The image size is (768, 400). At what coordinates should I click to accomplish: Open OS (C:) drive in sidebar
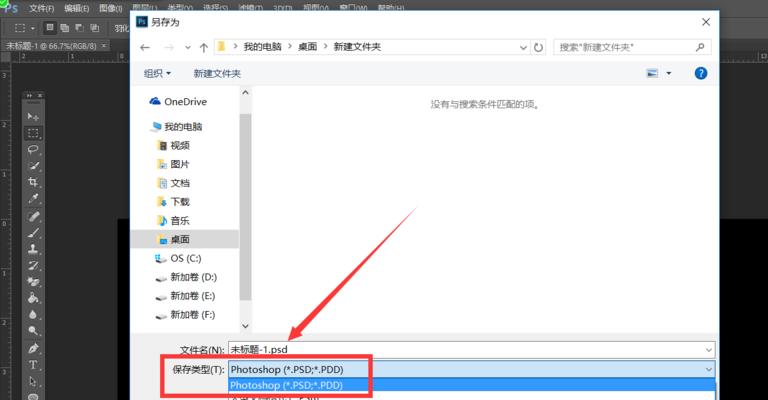178,258
